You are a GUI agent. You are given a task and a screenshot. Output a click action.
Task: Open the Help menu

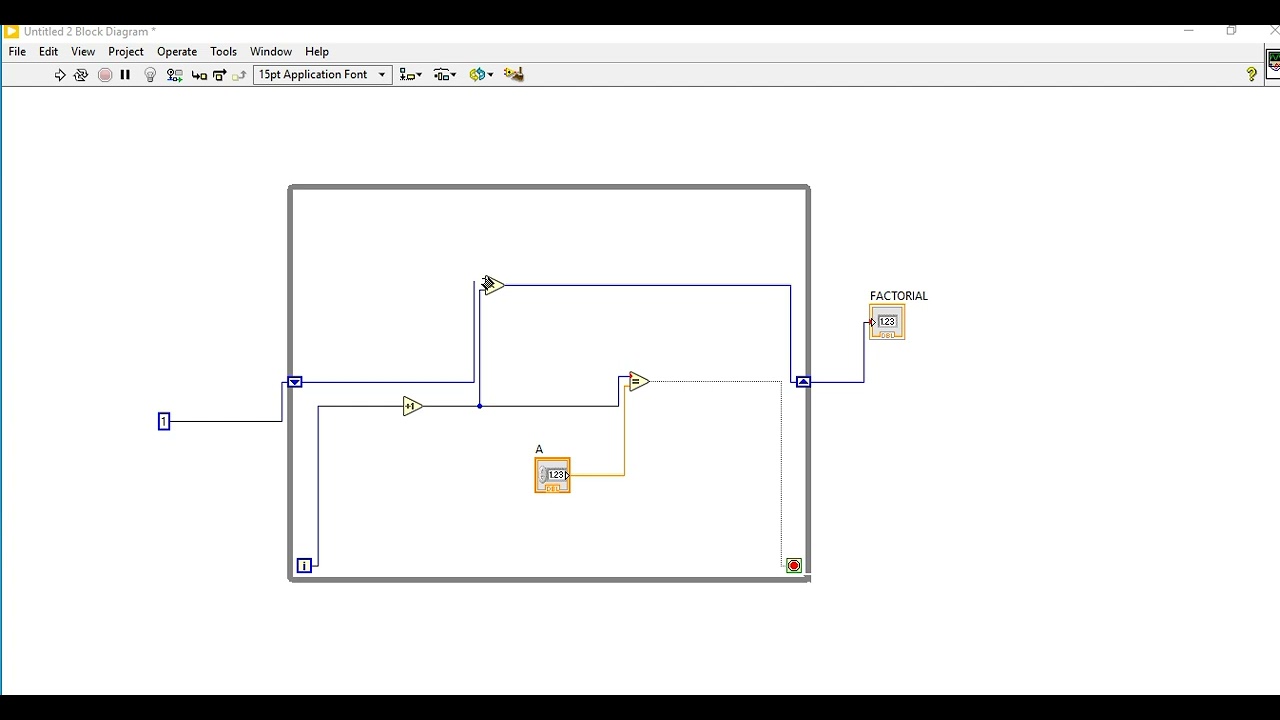pos(317,52)
